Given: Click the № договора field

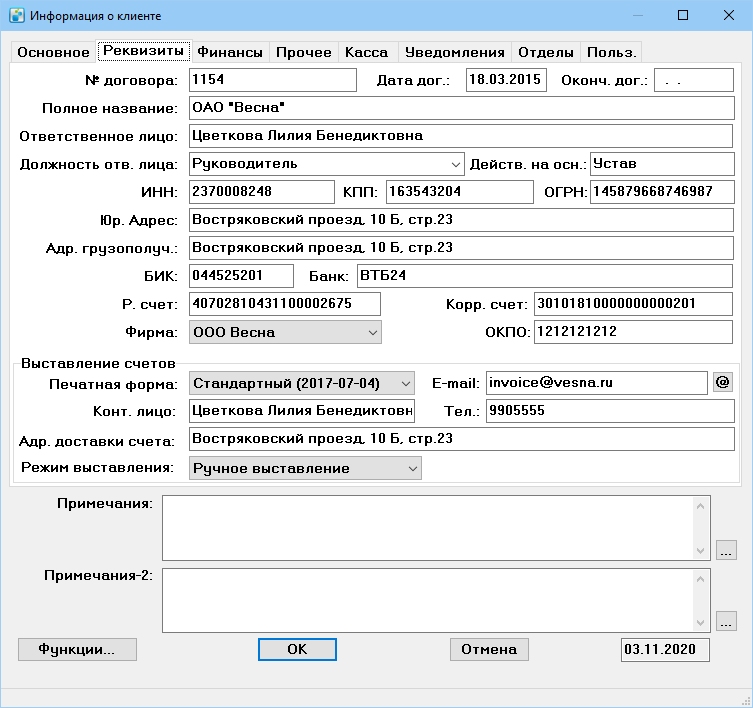Looking at the screenshot, I should click(273, 80).
